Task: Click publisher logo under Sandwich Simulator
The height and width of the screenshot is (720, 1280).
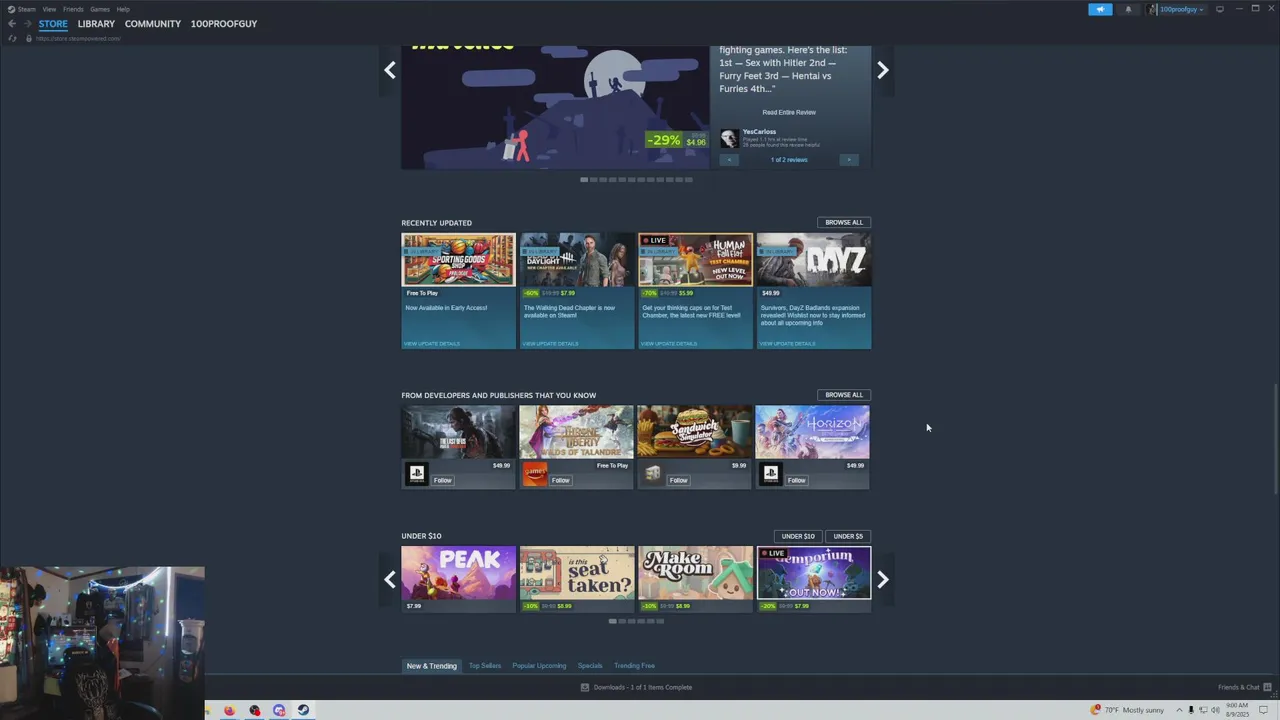Action: [653, 474]
